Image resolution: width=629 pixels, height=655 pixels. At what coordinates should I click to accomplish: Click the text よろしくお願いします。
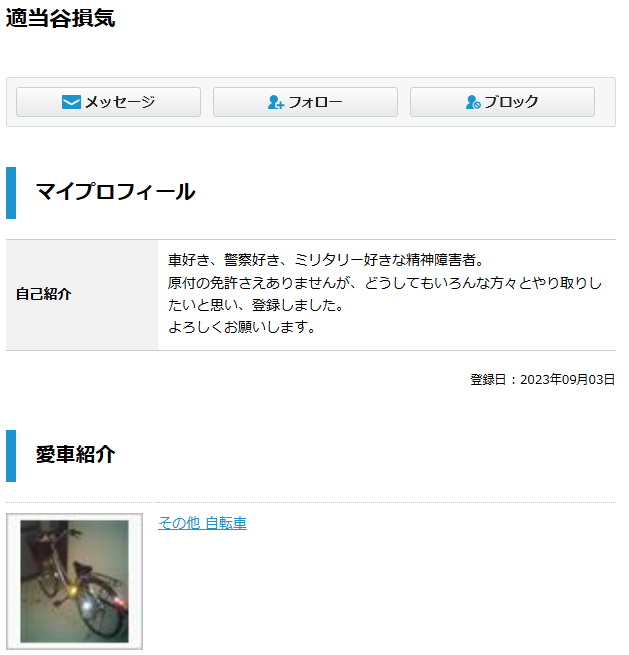[242, 327]
